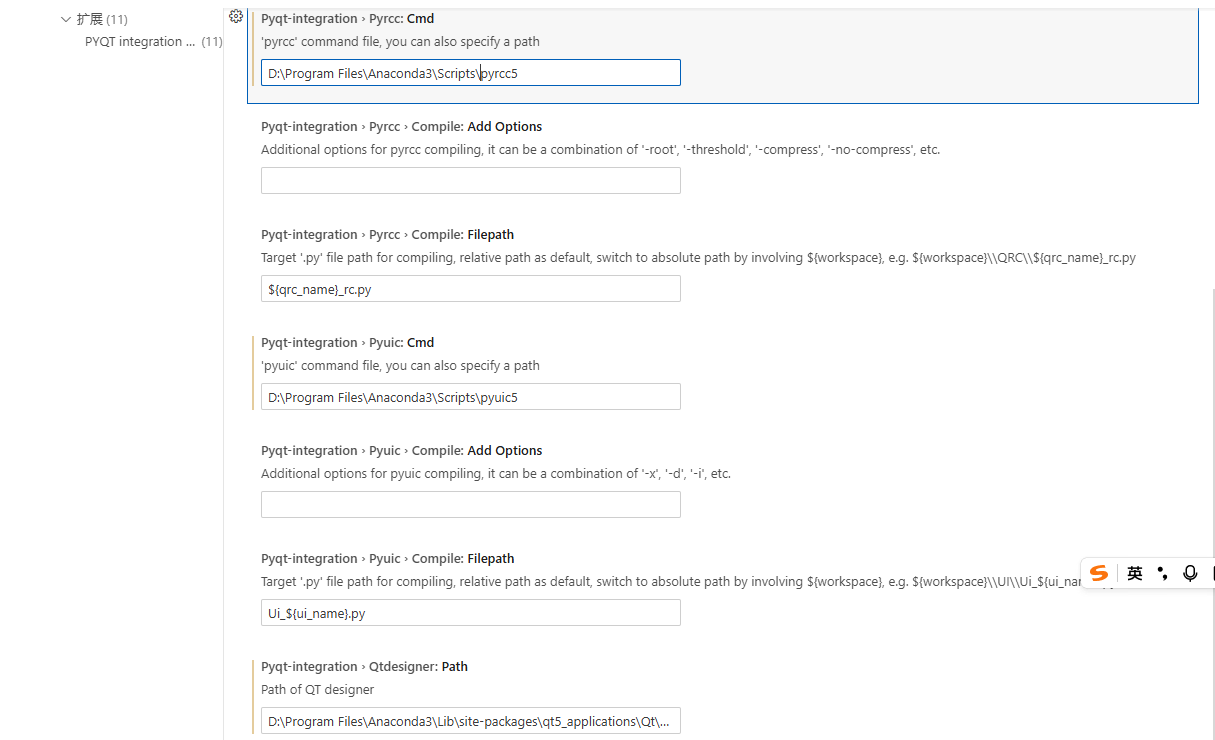
Task: Click the empty Pyrcc Add Options field
Action: 471,180
